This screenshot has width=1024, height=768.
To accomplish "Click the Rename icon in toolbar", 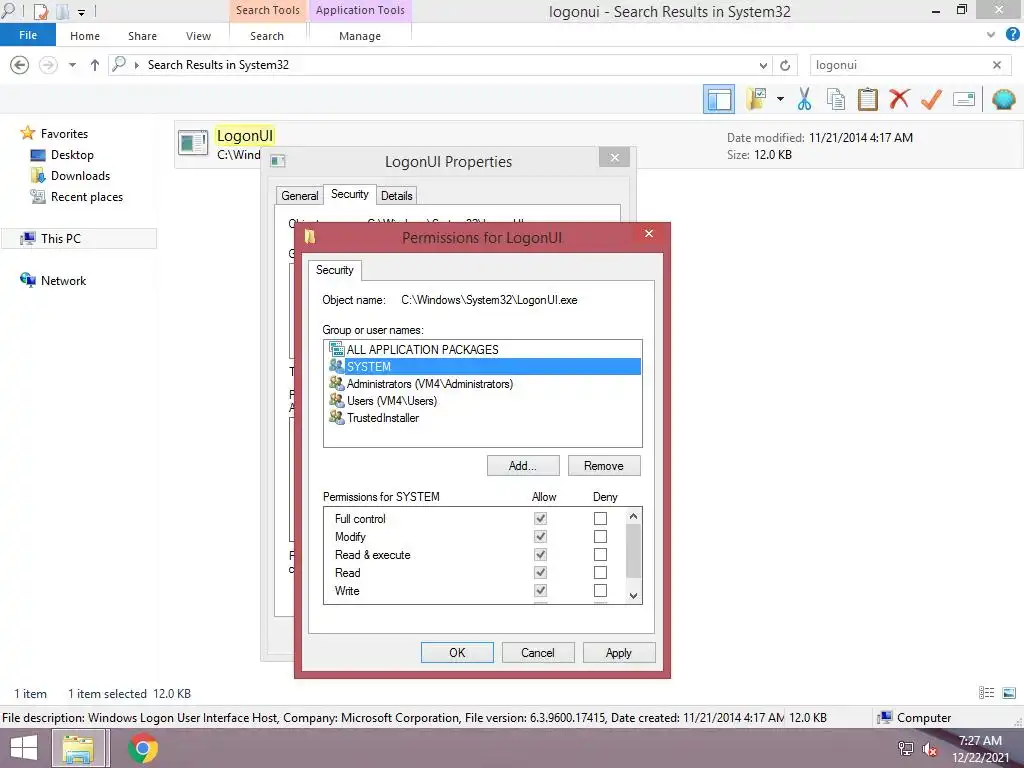I will pos(963,99).
